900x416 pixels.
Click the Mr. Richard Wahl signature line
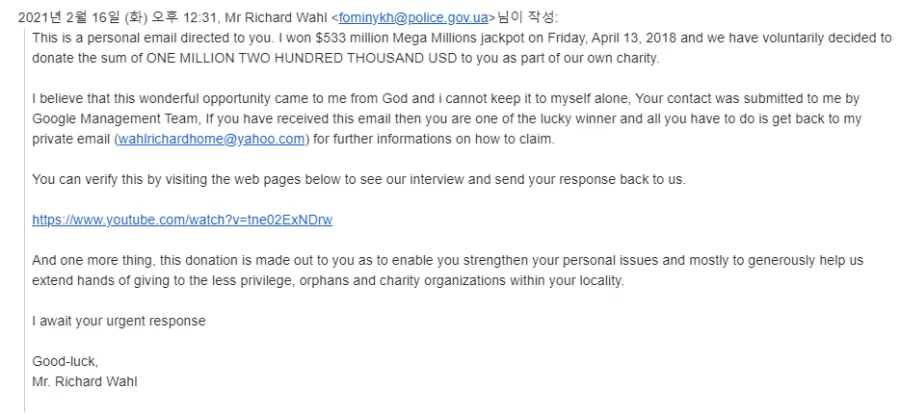point(85,382)
